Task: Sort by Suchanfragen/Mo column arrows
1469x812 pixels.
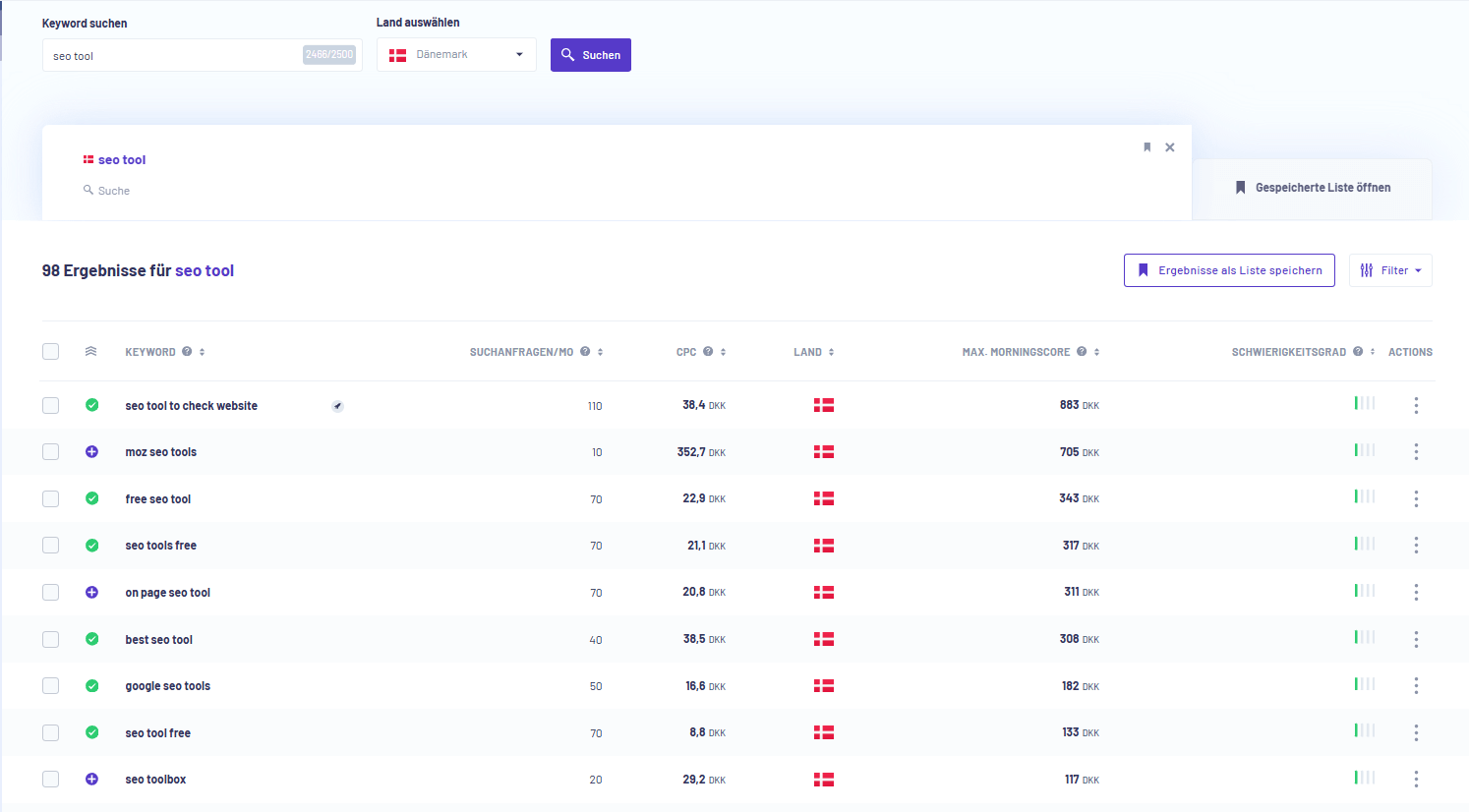Action: pyautogui.click(x=600, y=352)
